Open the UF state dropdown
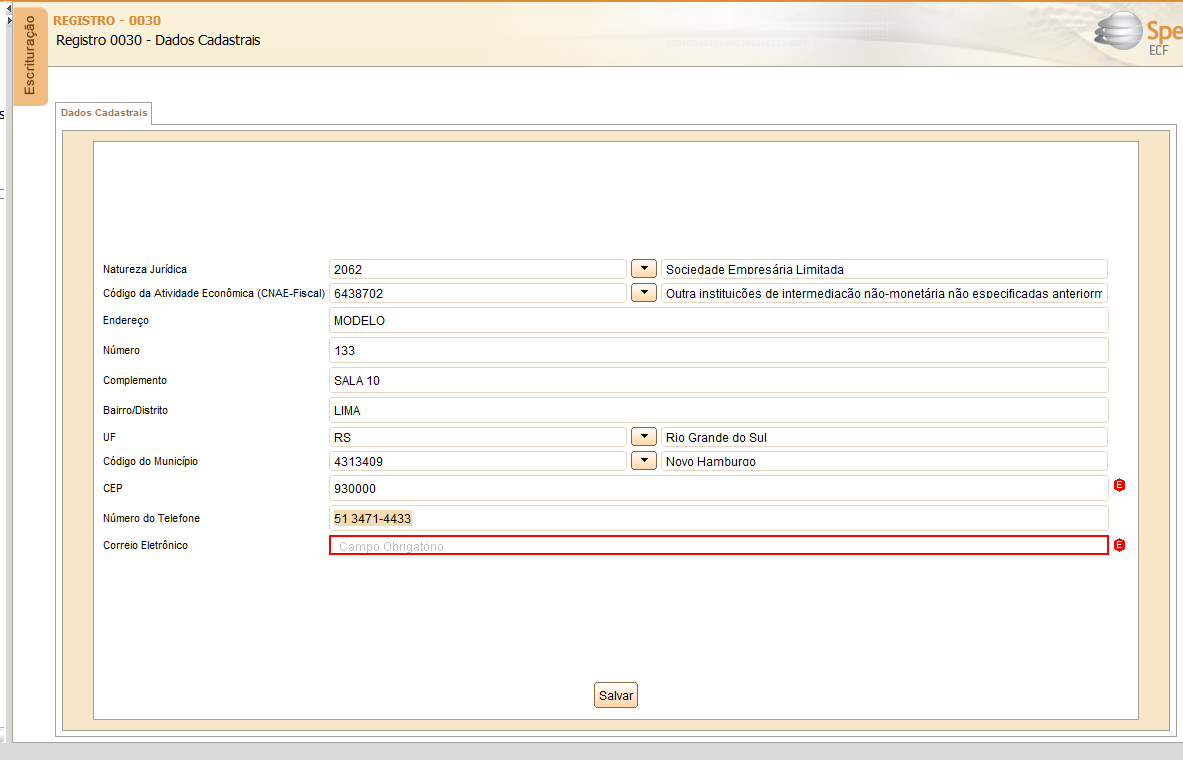The height and width of the screenshot is (760, 1183). [x=644, y=437]
